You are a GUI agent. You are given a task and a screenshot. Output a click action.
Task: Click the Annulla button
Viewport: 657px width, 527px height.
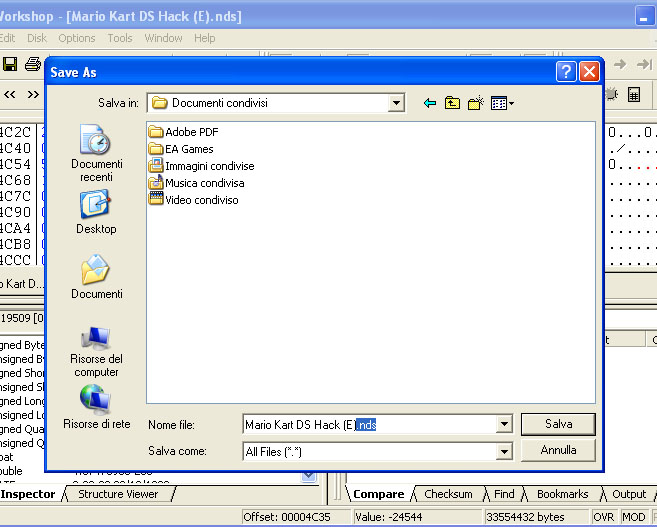click(558, 450)
